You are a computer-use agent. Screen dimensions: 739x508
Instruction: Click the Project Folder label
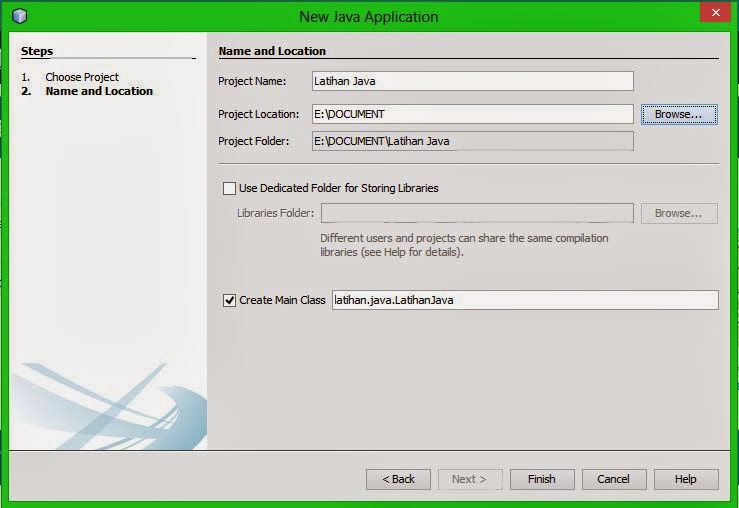pos(254,141)
